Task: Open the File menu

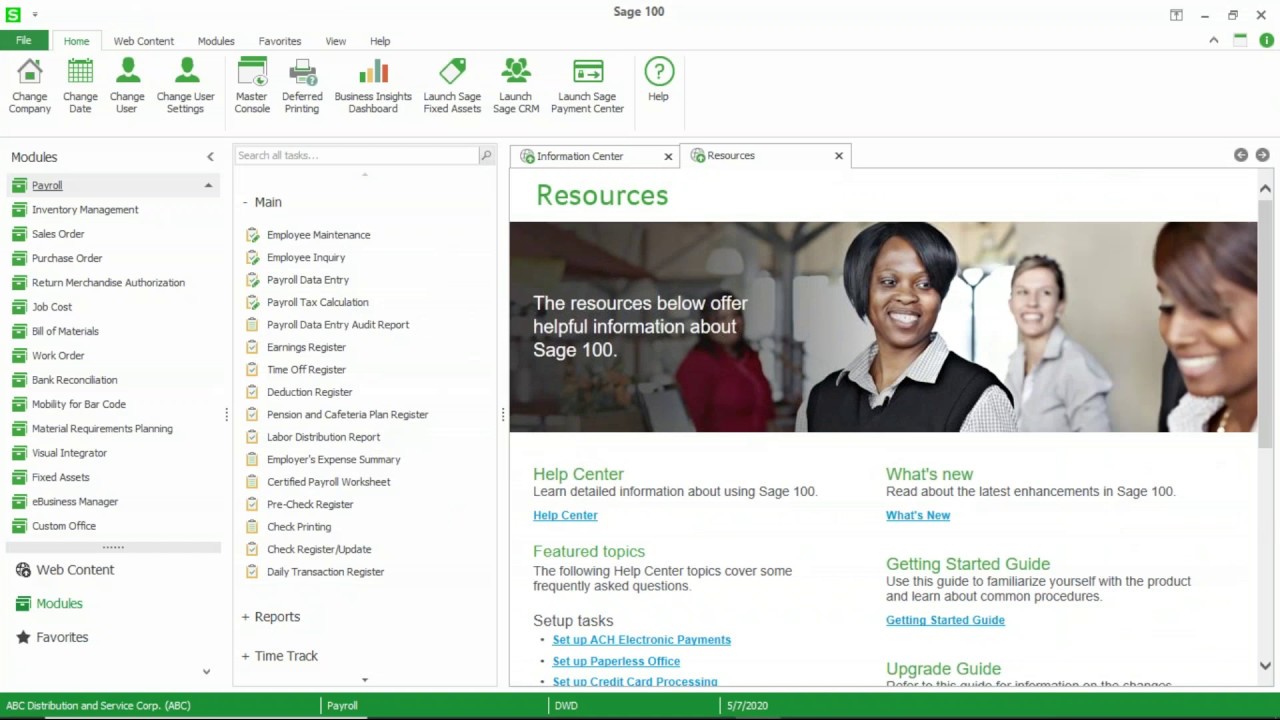Action: click(x=24, y=41)
